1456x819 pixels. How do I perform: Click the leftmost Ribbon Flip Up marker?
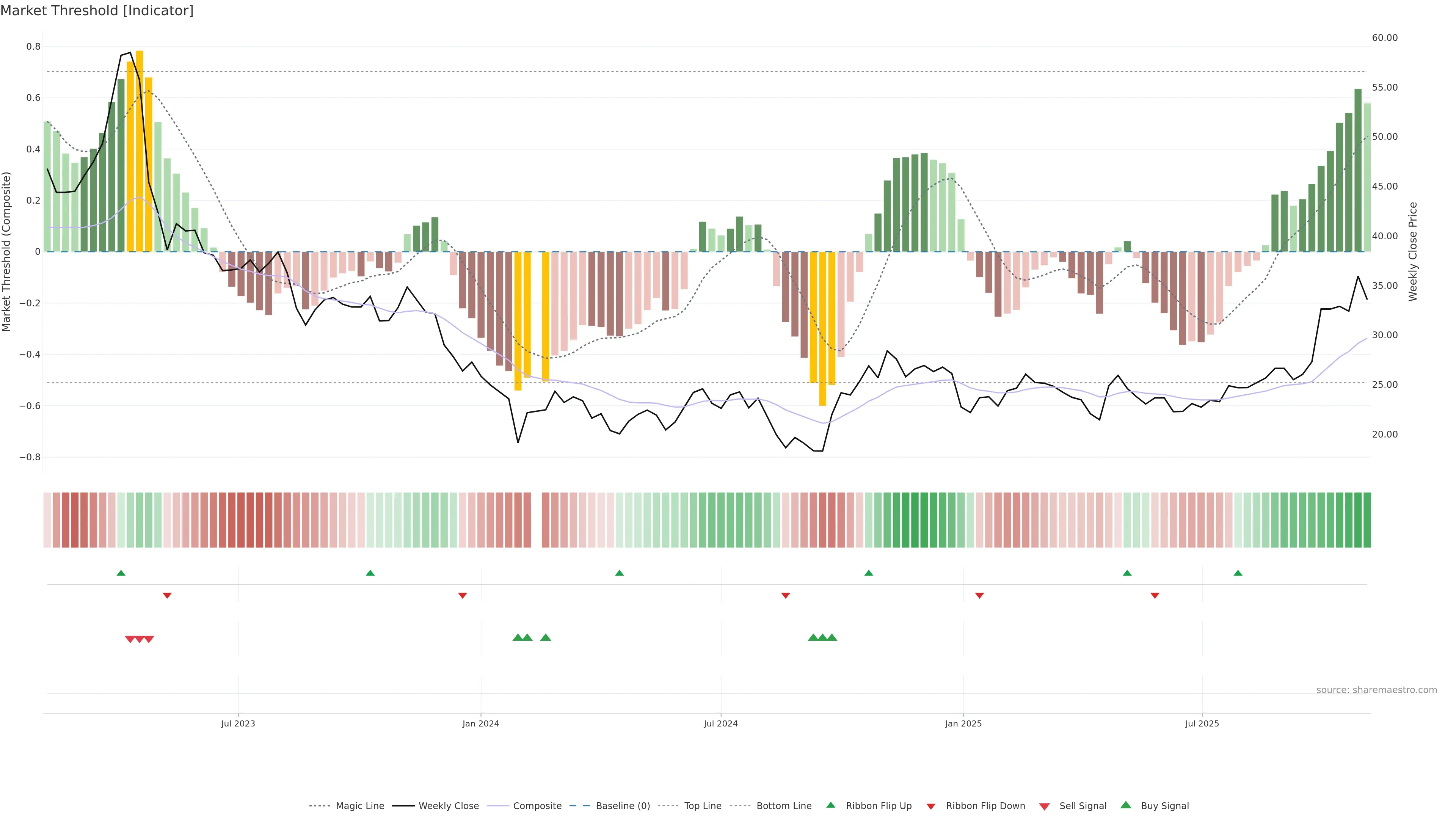click(121, 573)
